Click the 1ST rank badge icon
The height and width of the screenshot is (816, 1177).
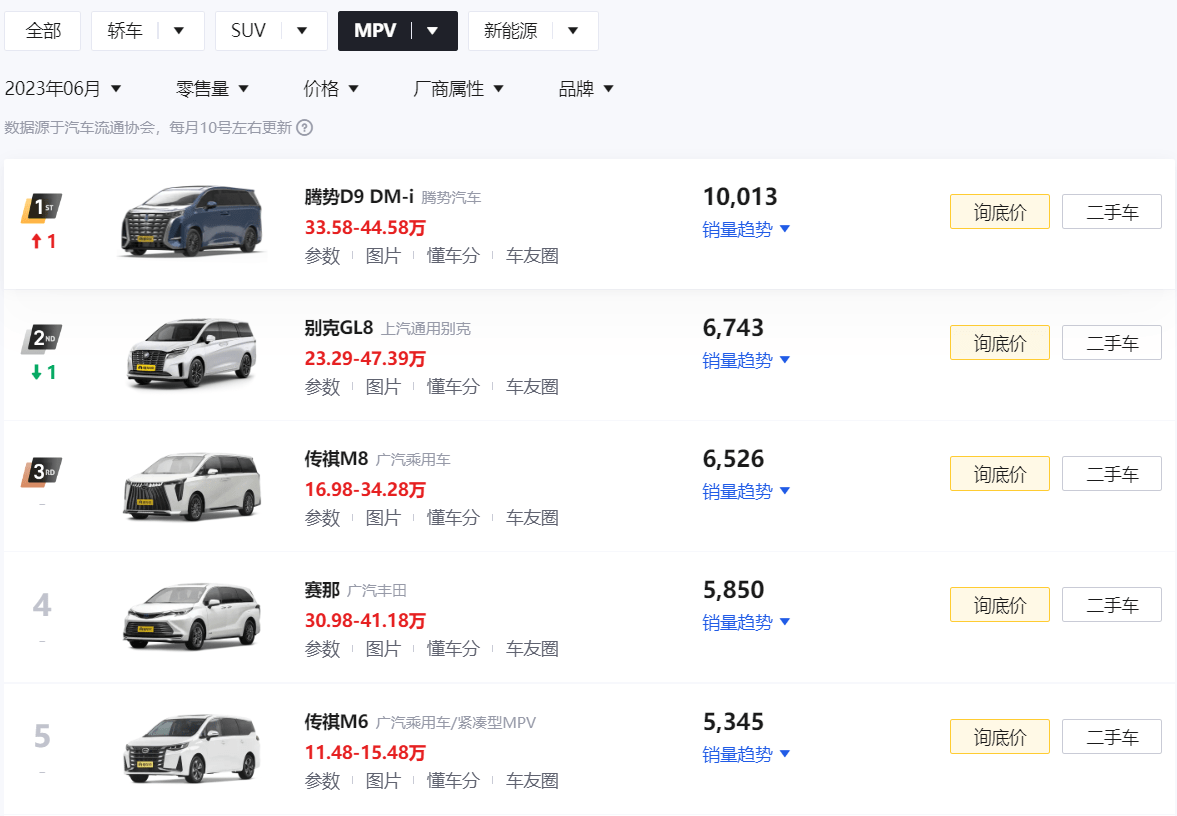[x=40, y=208]
